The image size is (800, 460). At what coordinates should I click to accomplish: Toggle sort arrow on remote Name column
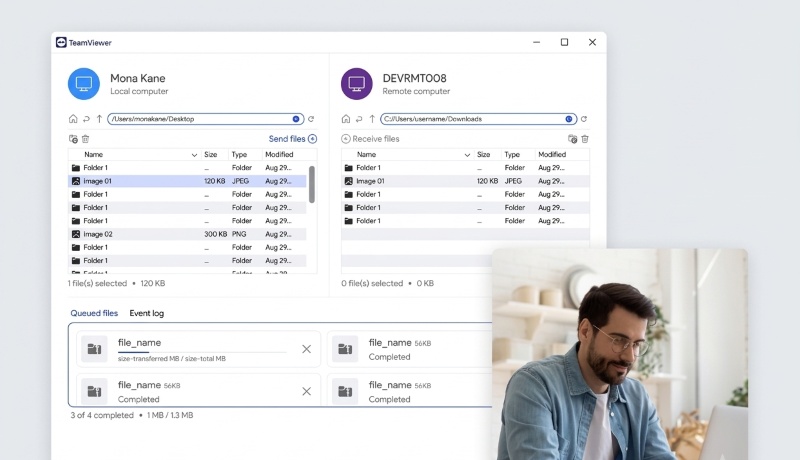[467, 155]
